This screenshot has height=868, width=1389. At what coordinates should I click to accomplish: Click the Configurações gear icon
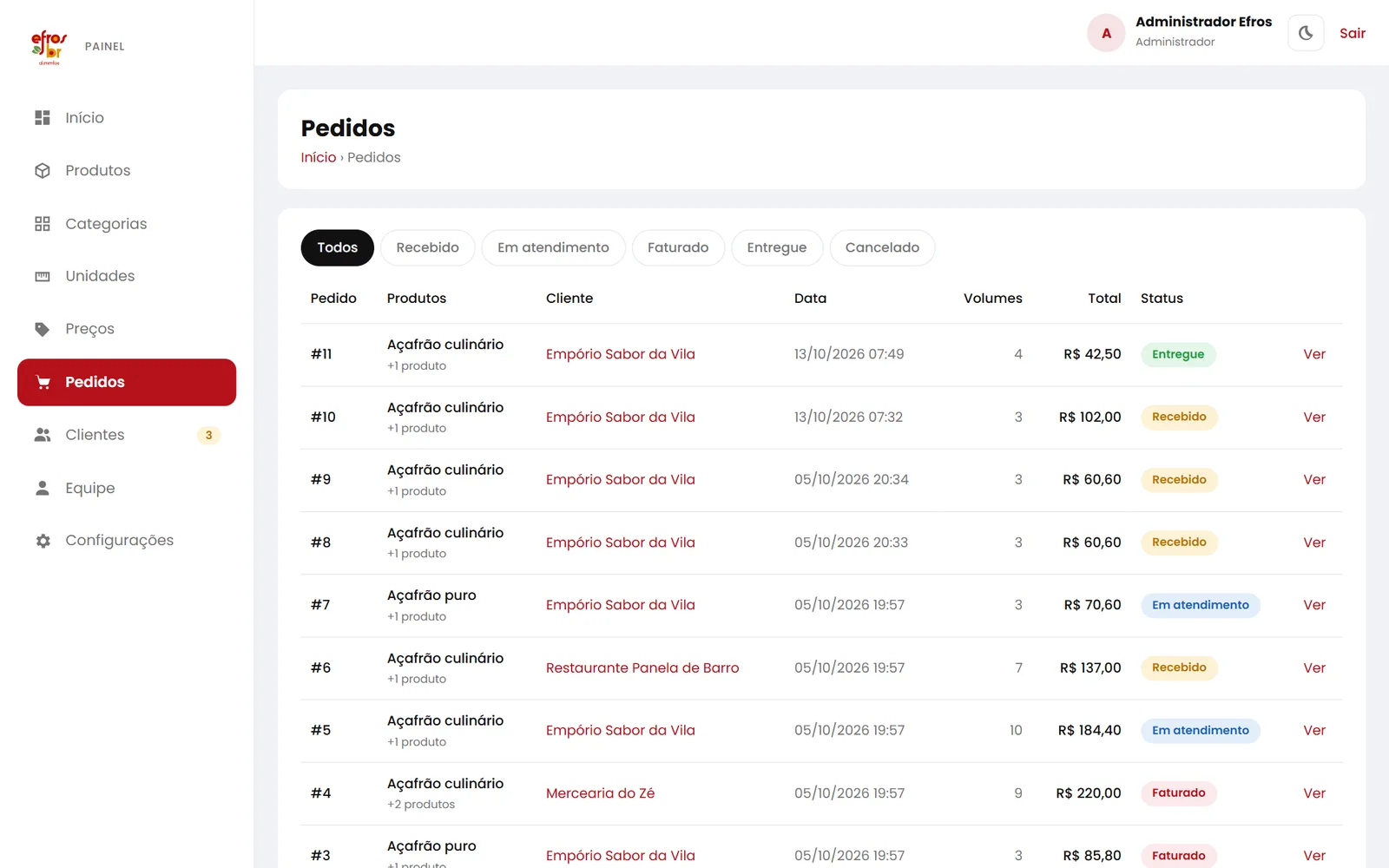[x=43, y=541]
